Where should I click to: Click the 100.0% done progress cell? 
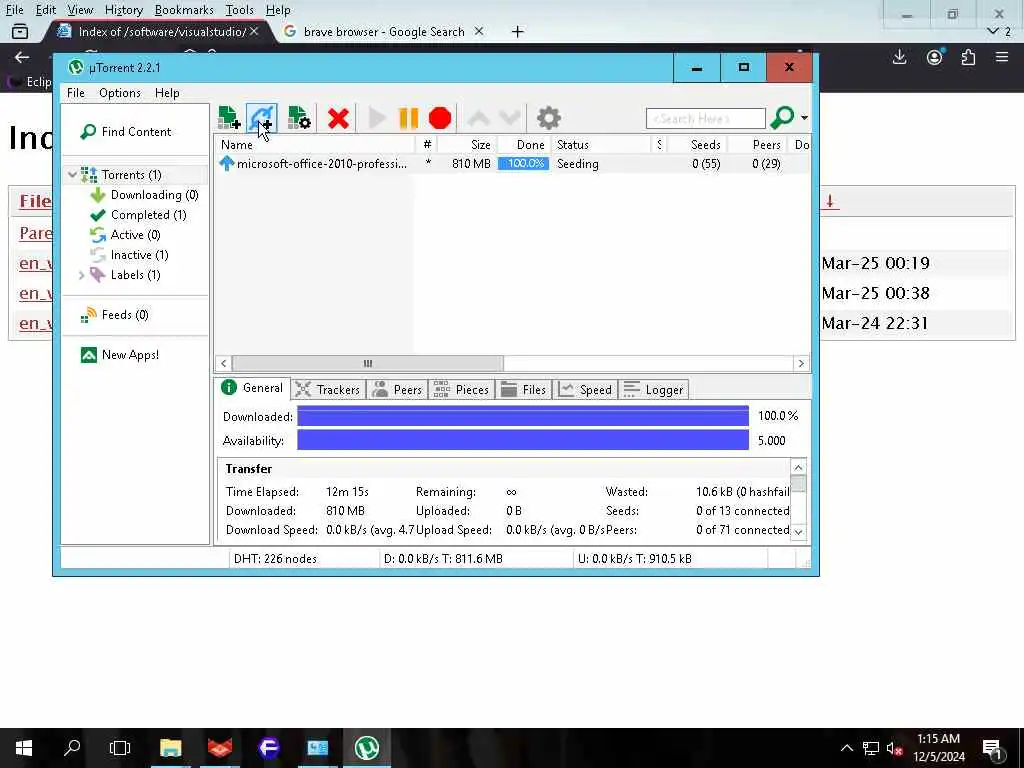tap(524, 164)
